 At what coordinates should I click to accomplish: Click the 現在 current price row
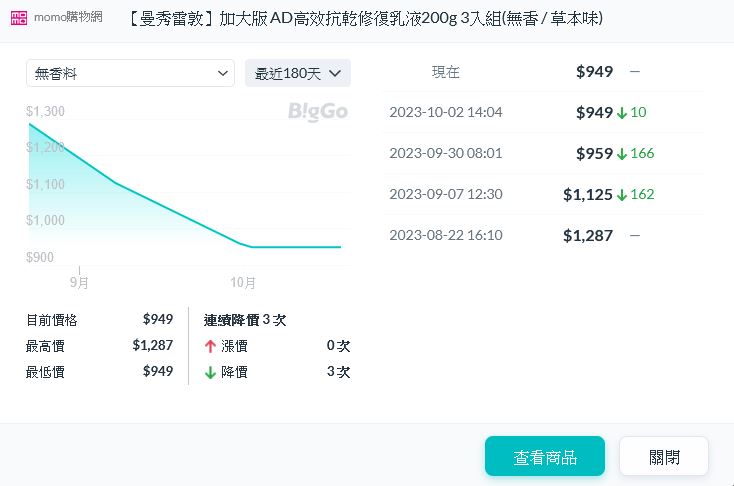tap(446, 72)
